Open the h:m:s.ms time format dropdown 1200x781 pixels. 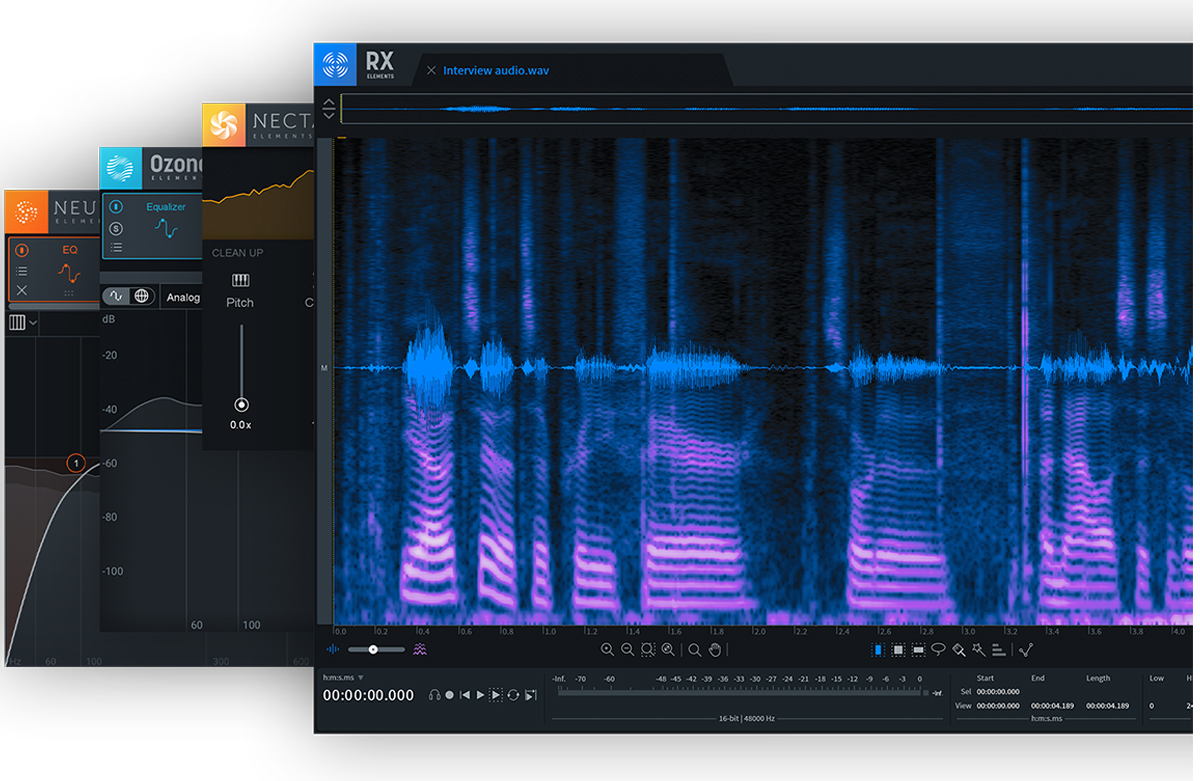coord(343,678)
